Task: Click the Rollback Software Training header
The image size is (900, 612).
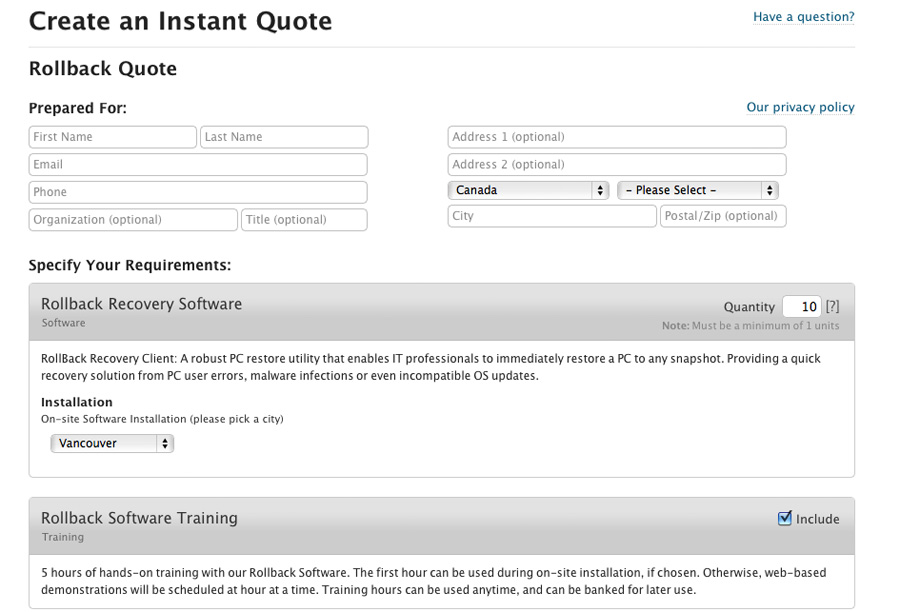Action: click(x=139, y=518)
